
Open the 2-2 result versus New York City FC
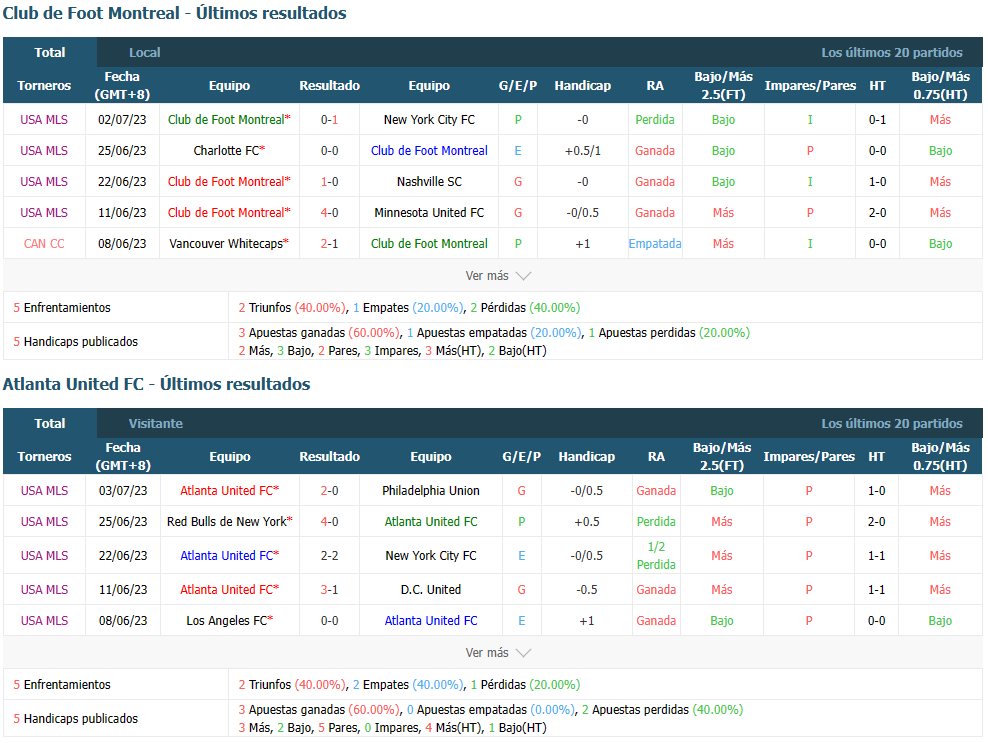[329, 555]
